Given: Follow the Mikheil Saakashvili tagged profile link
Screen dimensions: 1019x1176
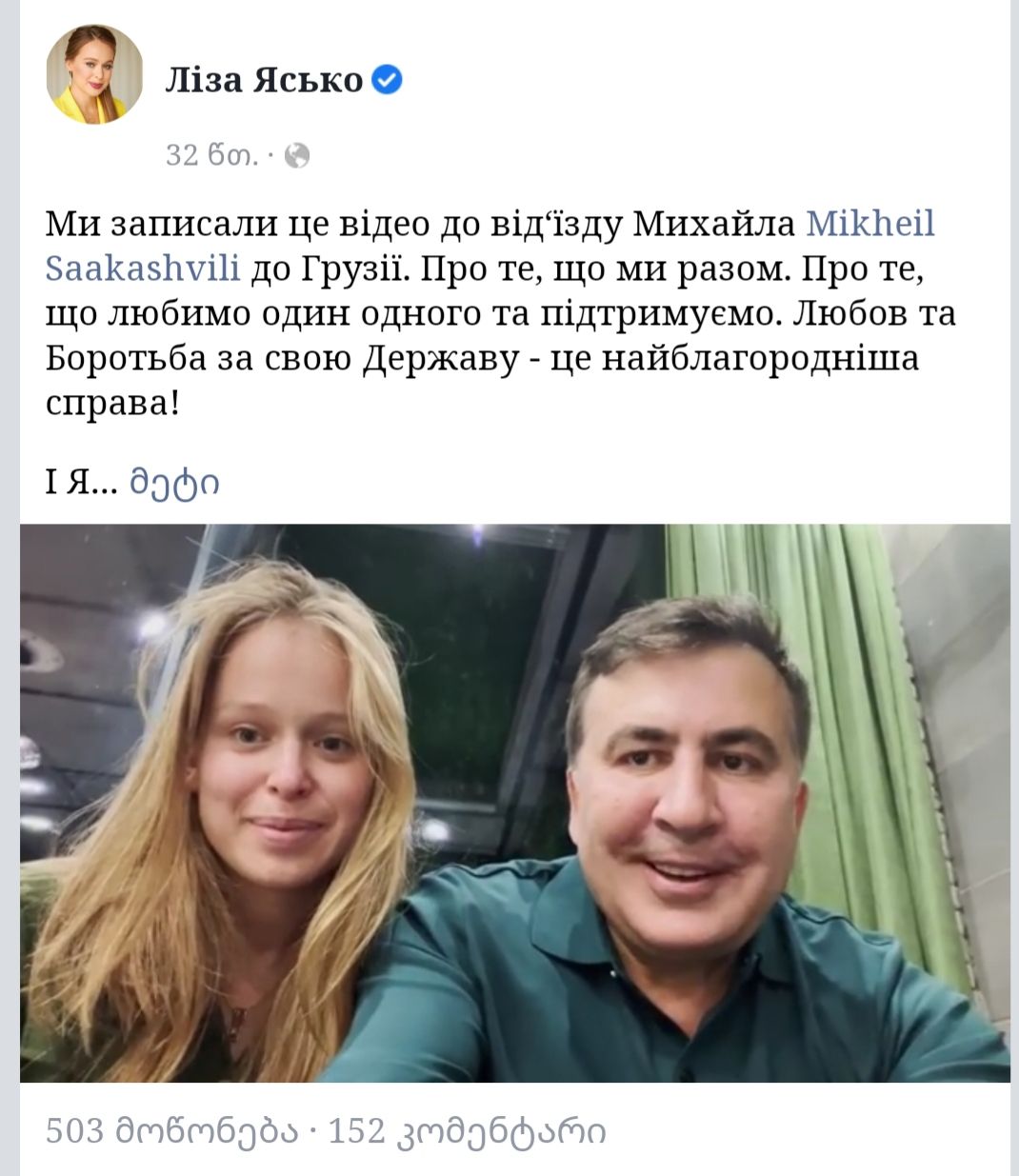Looking at the screenshot, I should point(490,246).
